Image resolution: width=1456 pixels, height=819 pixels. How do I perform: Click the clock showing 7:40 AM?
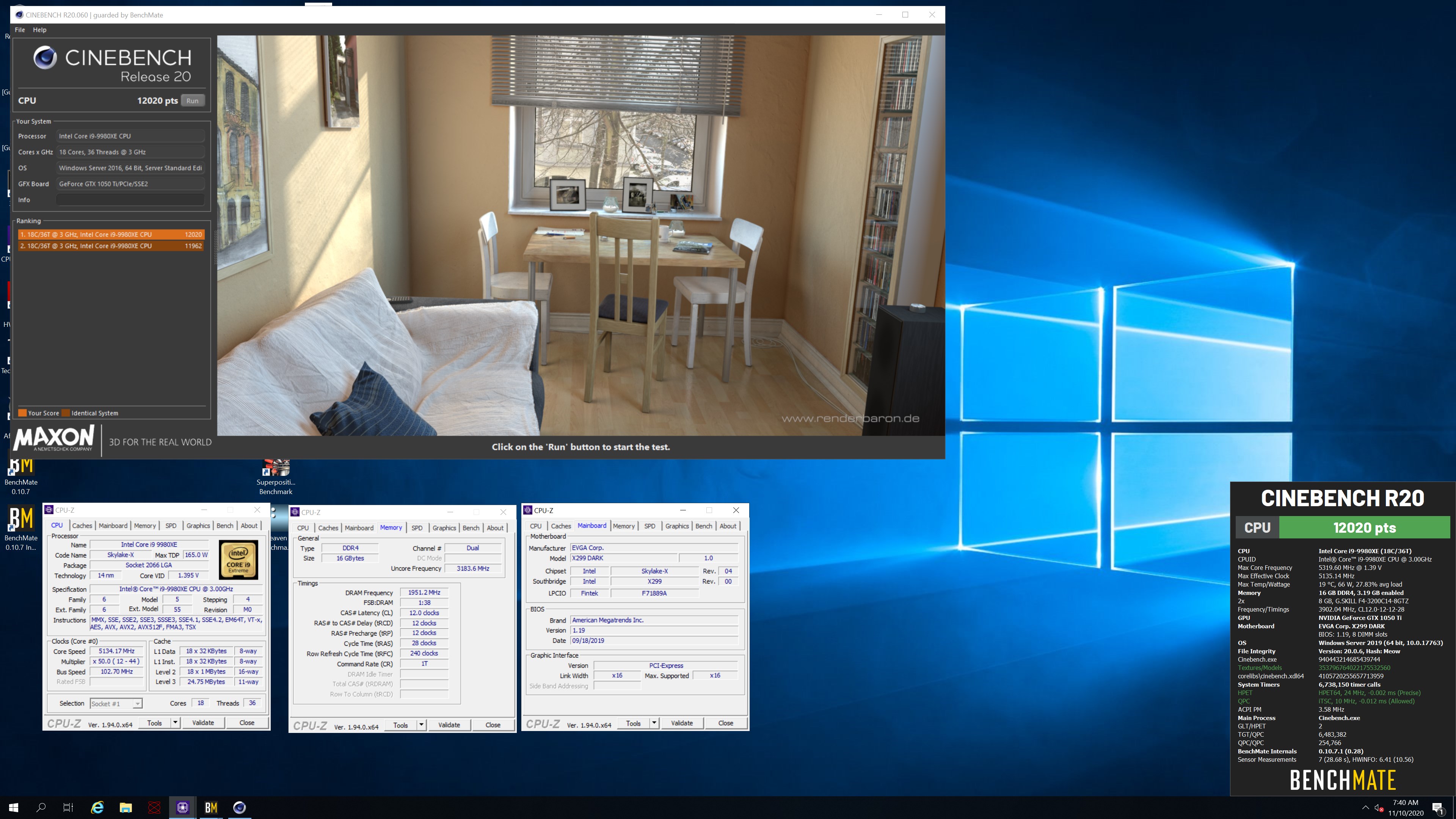[1405, 803]
